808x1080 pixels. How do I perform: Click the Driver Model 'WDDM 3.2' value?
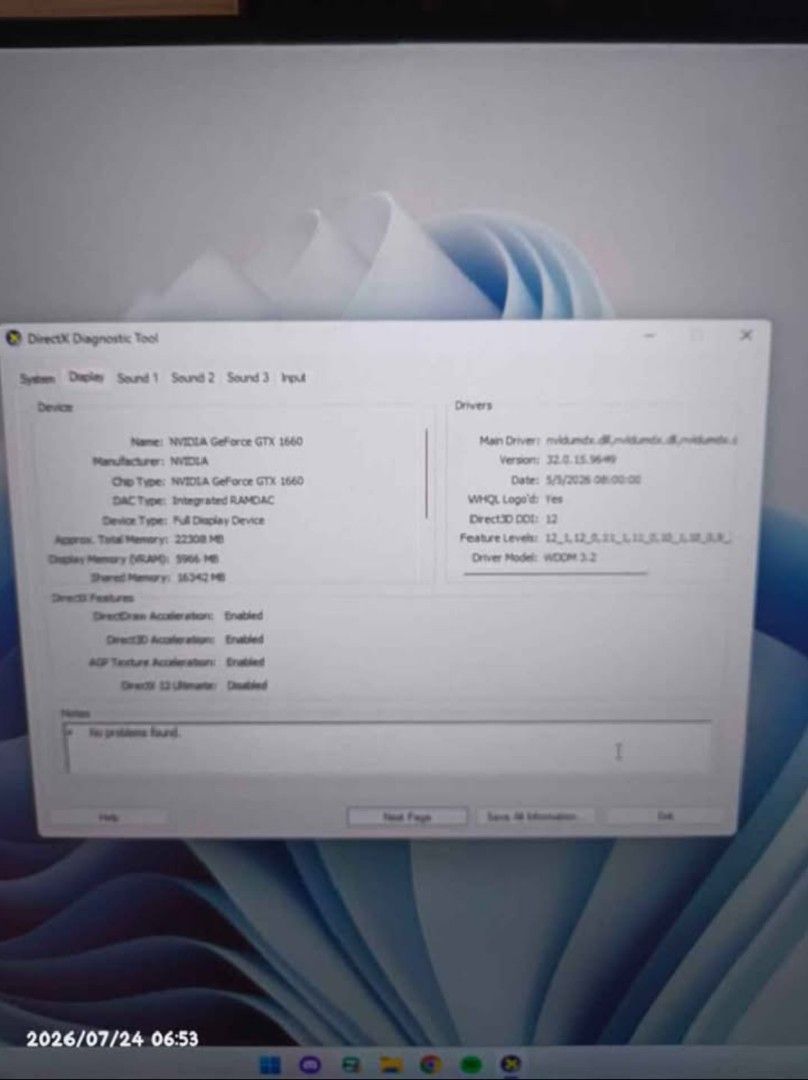click(x=570, y=557)
